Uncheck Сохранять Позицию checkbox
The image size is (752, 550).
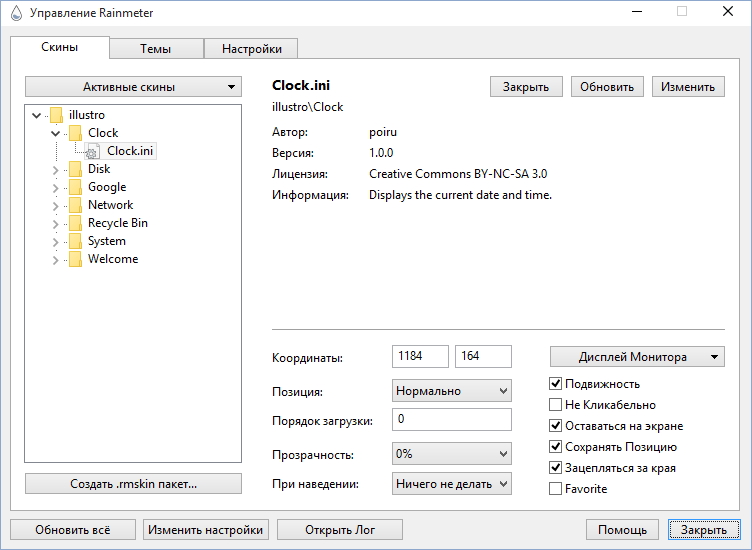point(555,447)
